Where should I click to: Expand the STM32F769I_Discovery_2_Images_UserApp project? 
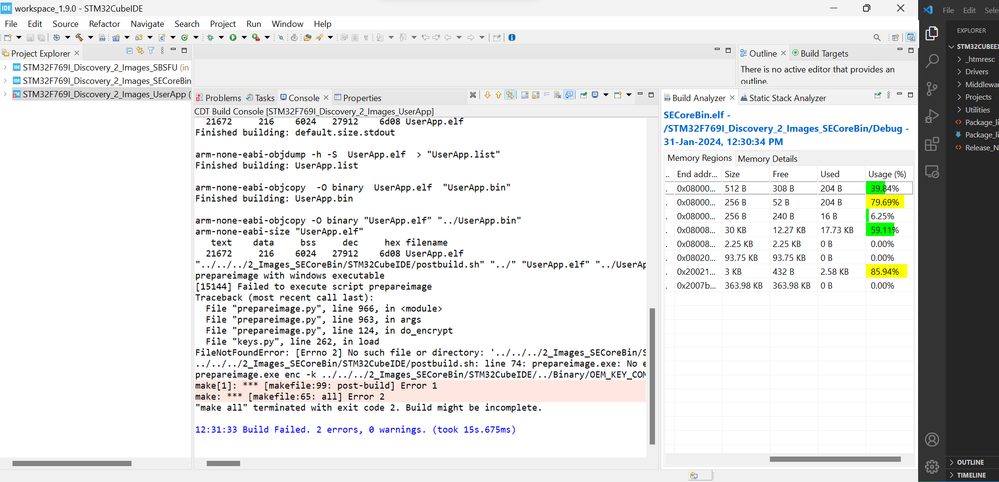(6, 94)
